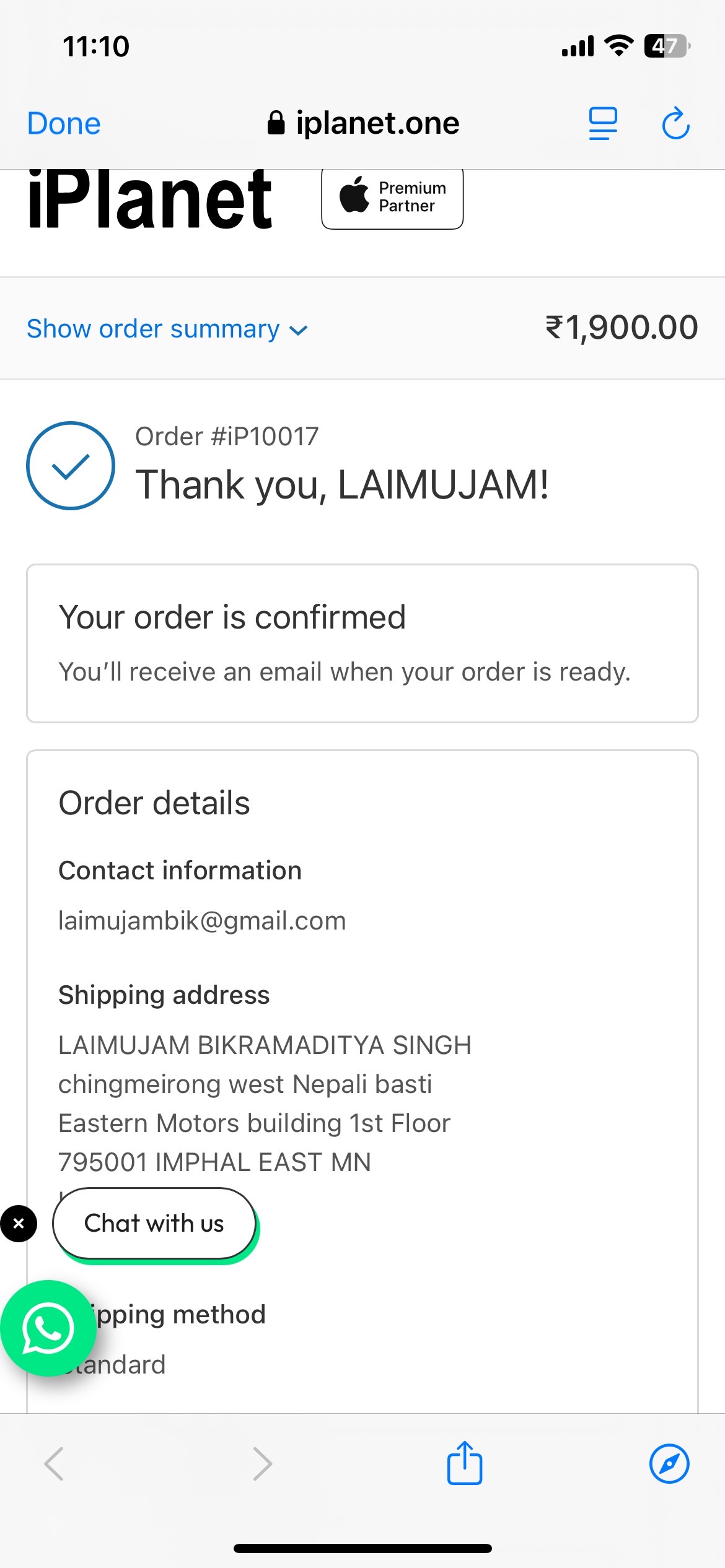This screenshot has height=1568, width=725.
Task: Reload the iplanet.one page
Action: [x=675, y=123]
